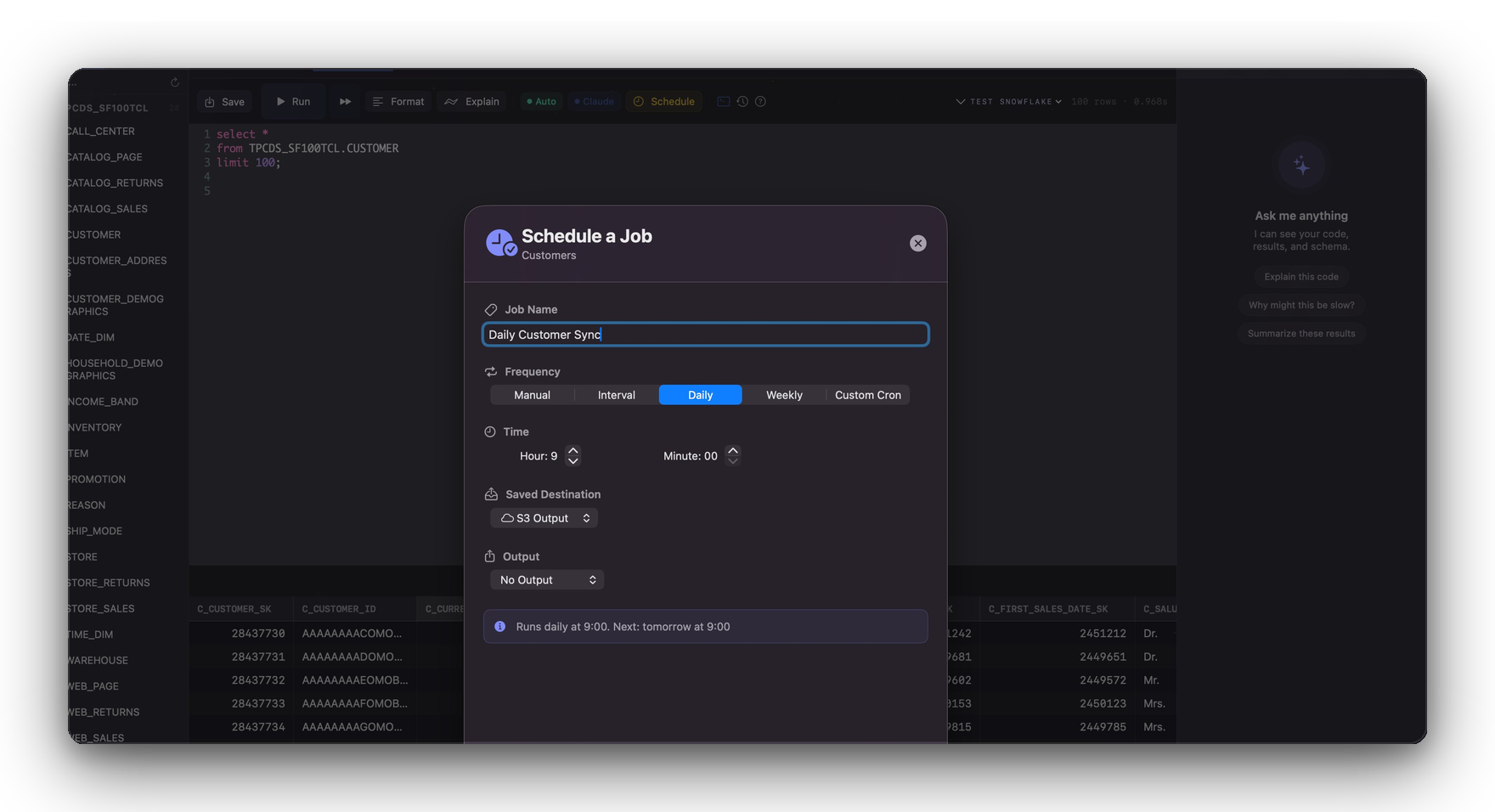
Task: Click the Schedule toolbar button
Action: point(664,102)
